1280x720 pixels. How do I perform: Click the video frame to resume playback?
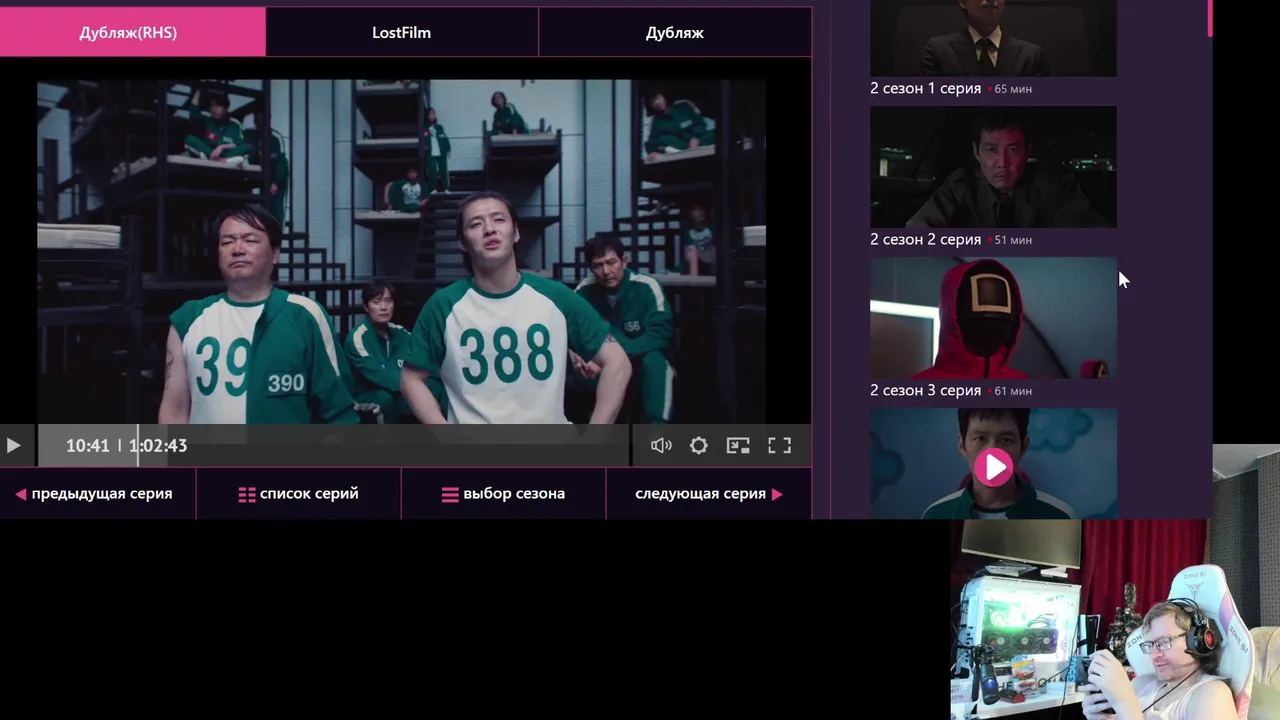pos(401,250)
